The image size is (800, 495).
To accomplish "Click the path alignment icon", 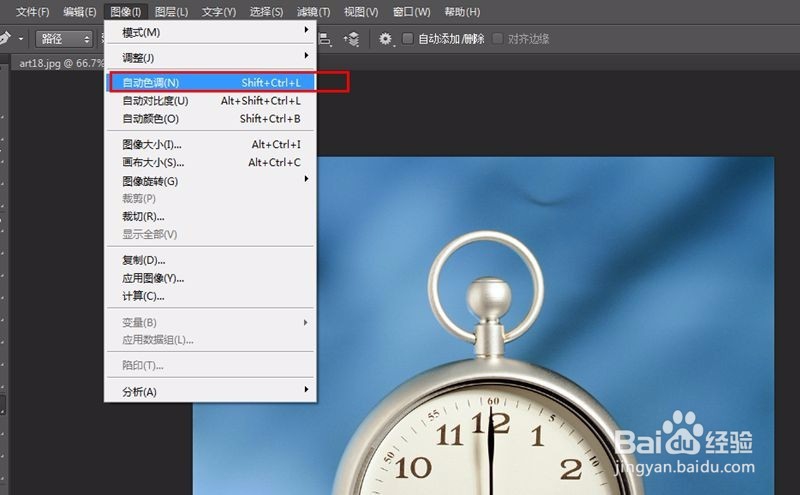I will [x=325, y=39].
